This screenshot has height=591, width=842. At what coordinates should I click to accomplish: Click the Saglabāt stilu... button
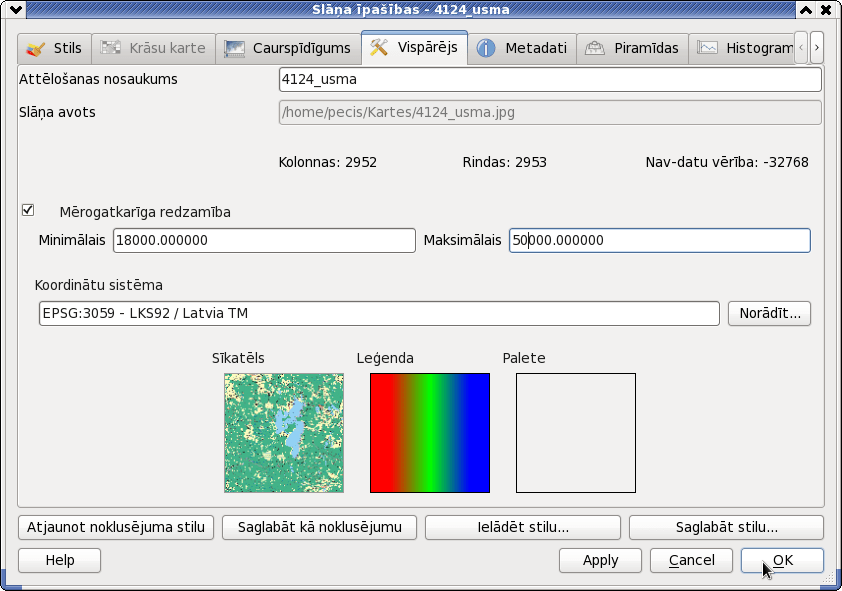click(x=727, y=528)
